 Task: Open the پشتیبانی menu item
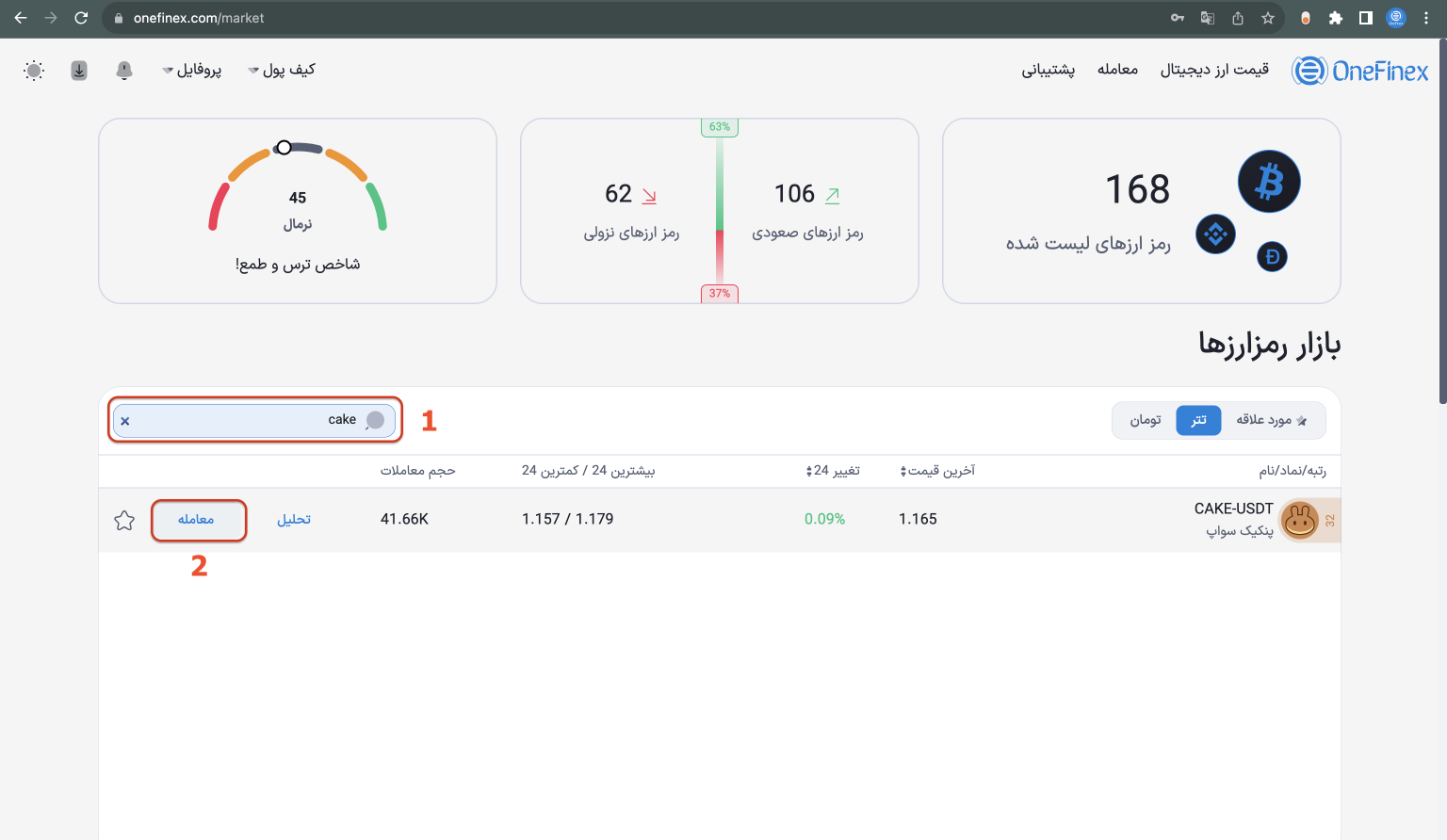click(x=1048, y=70)
